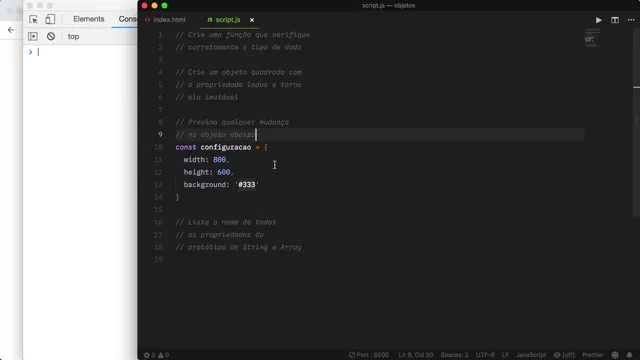This screenshot has width=640, height=360.
Task: Toggle the eye [off] status bar item
Action: [x=564, y=355]
